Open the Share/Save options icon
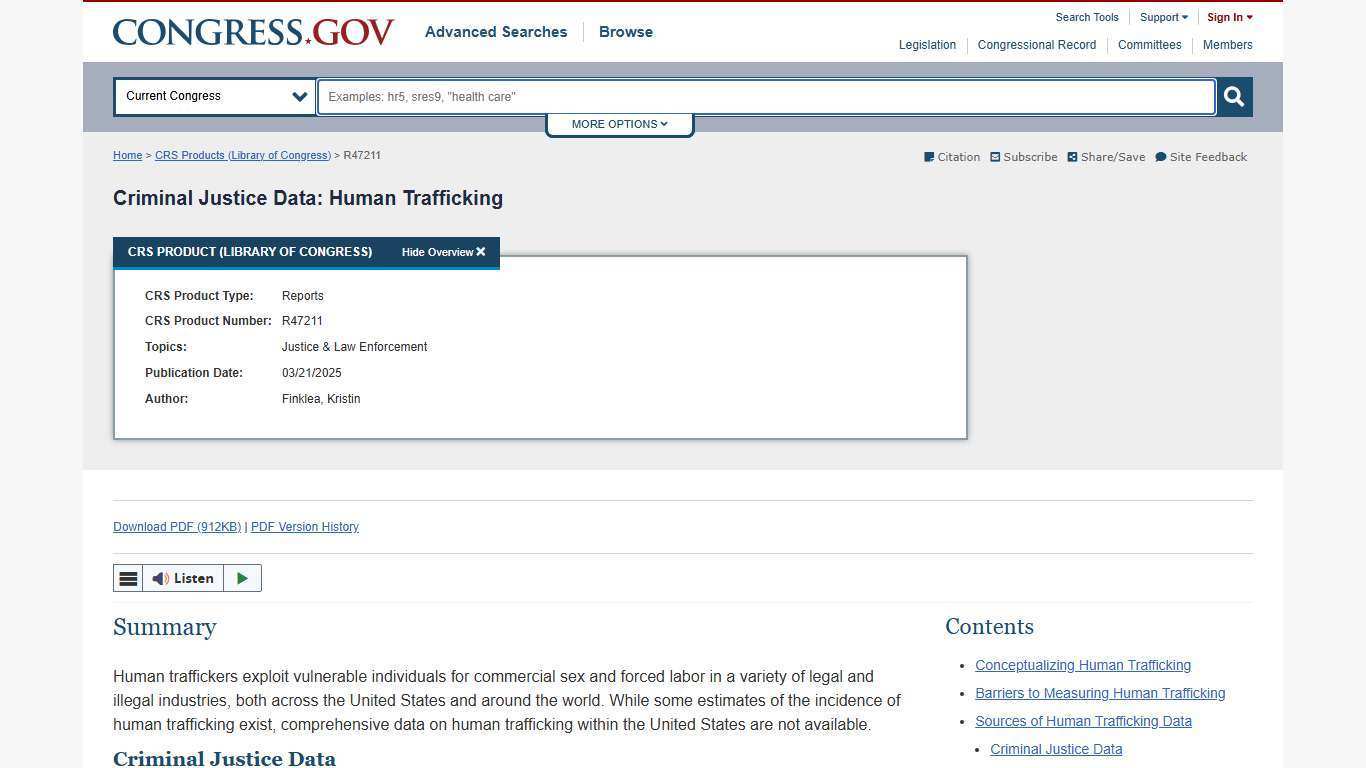Viewport: 1366px width, 768px height. point(1072,157)
